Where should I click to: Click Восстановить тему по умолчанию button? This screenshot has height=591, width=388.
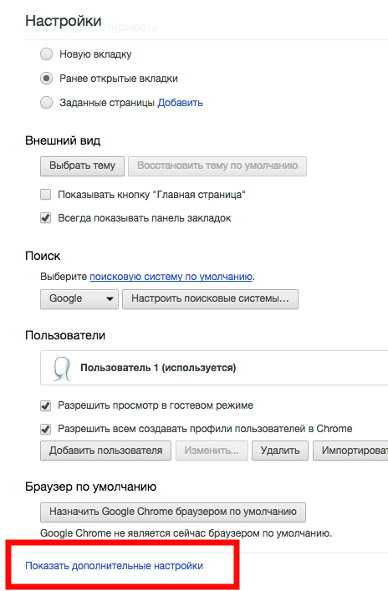pyautogui.click(x=217, y=166)
